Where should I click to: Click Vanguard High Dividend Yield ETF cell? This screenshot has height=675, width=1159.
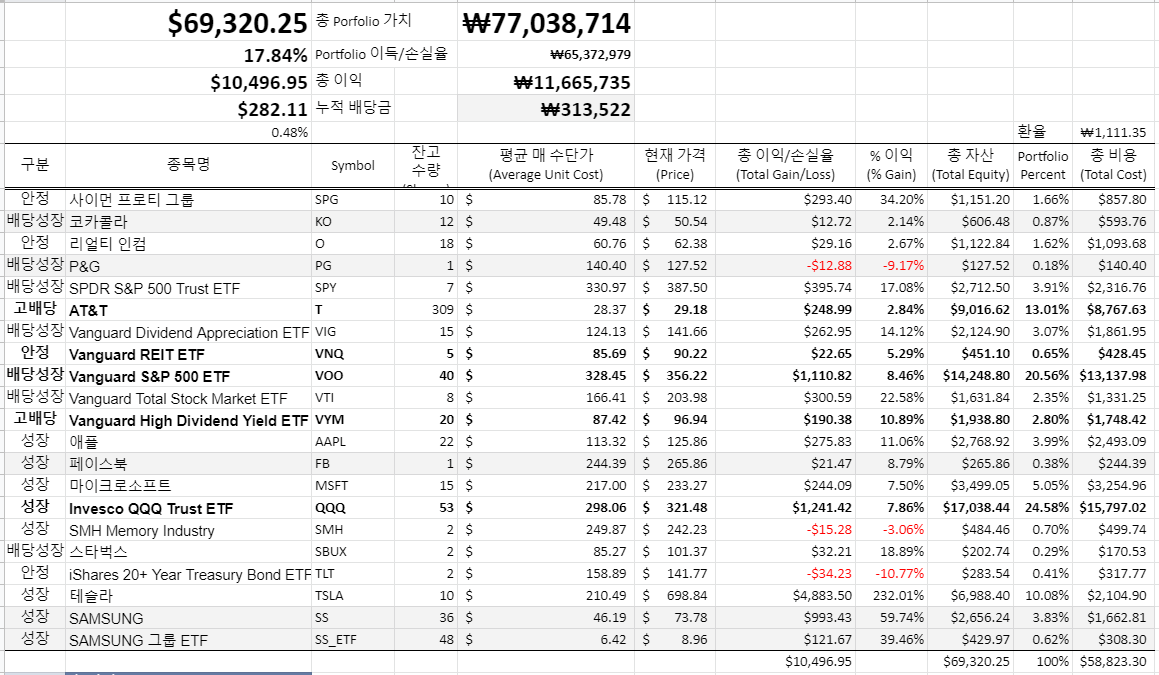pyautogui.click(x=188, y=420)
